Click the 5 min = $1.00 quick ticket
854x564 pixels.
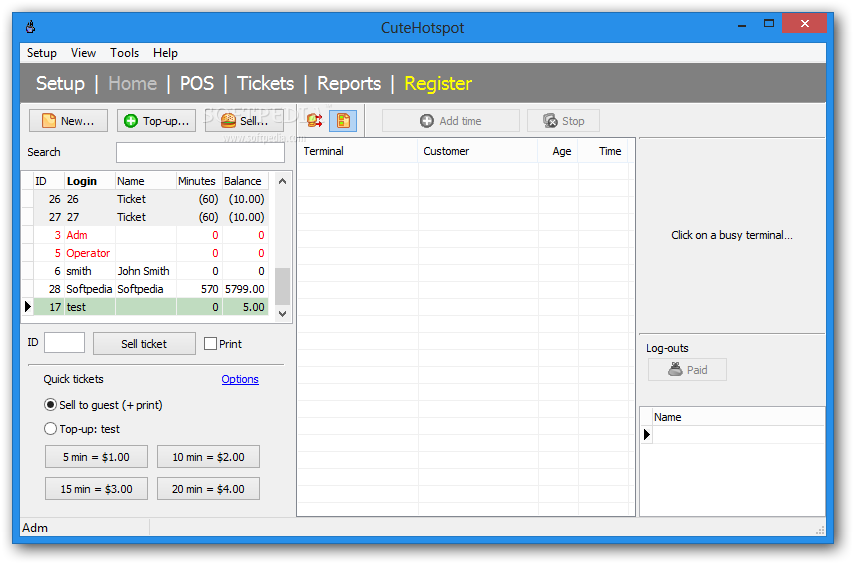click(x=96, y=457)
